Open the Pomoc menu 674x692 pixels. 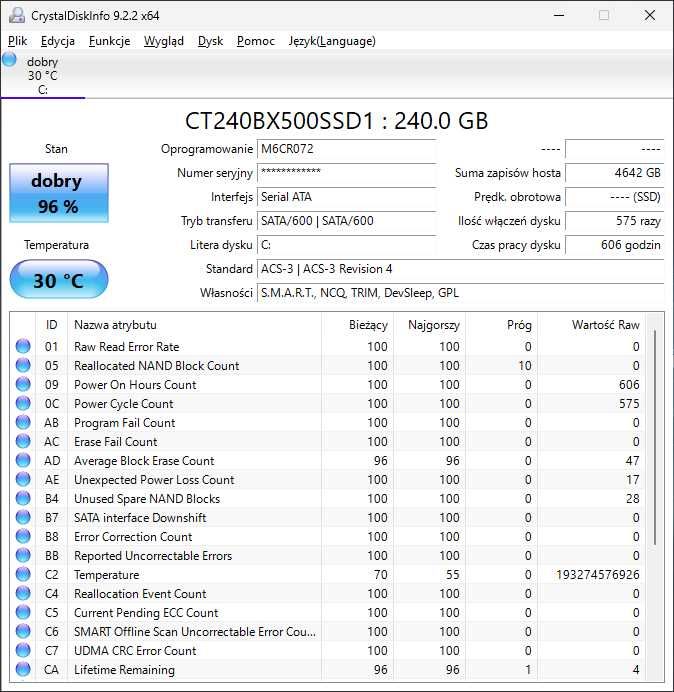256,41
